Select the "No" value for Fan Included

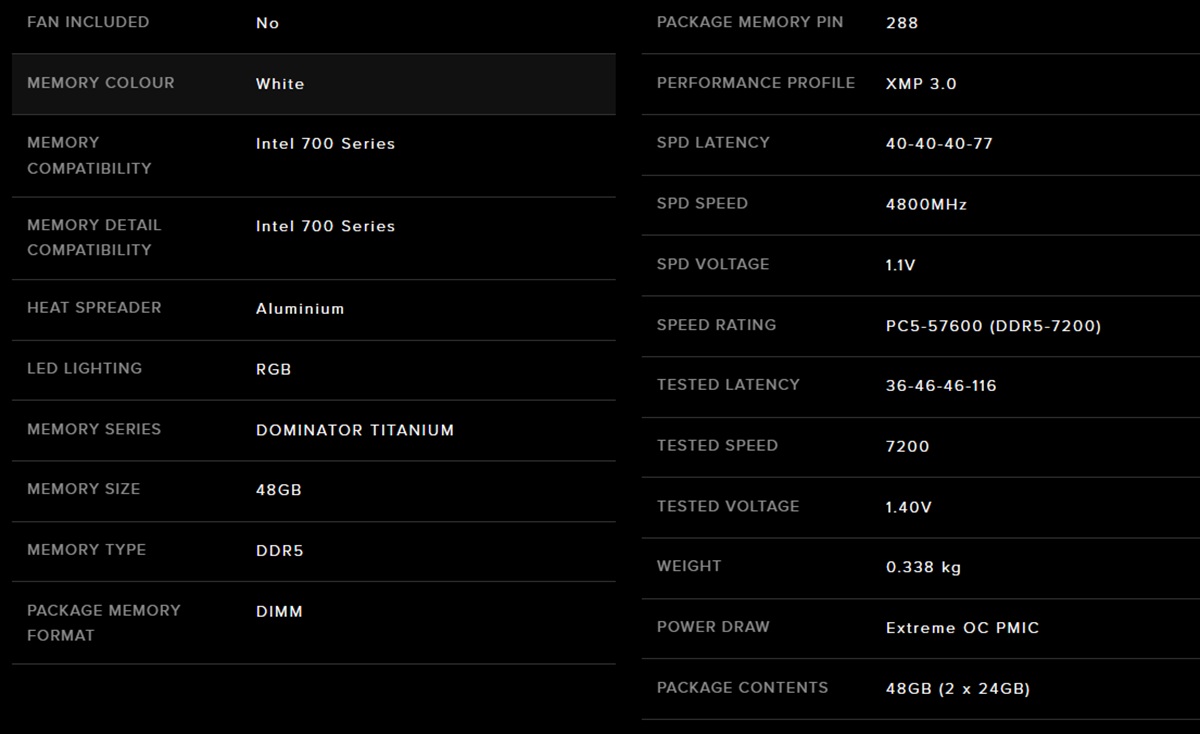coord(267,23)
